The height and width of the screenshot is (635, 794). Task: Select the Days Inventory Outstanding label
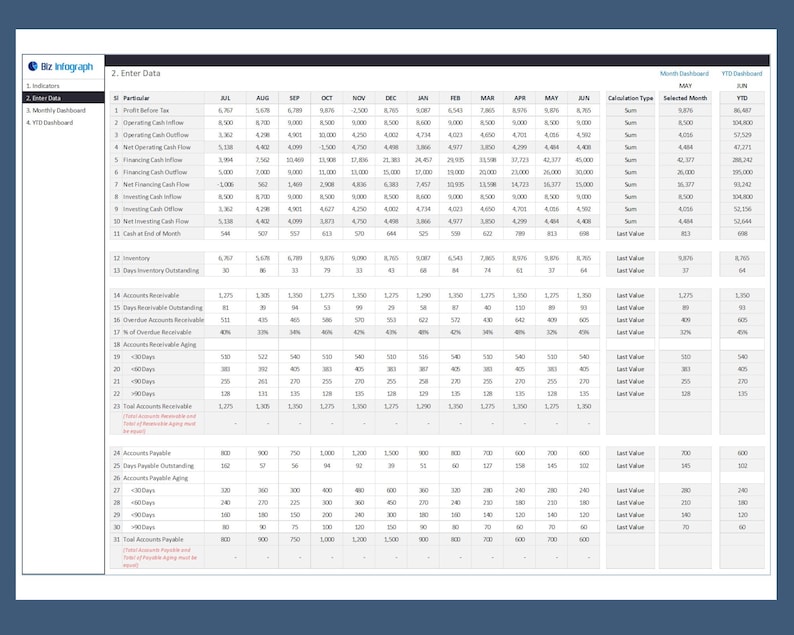[161, 270]
